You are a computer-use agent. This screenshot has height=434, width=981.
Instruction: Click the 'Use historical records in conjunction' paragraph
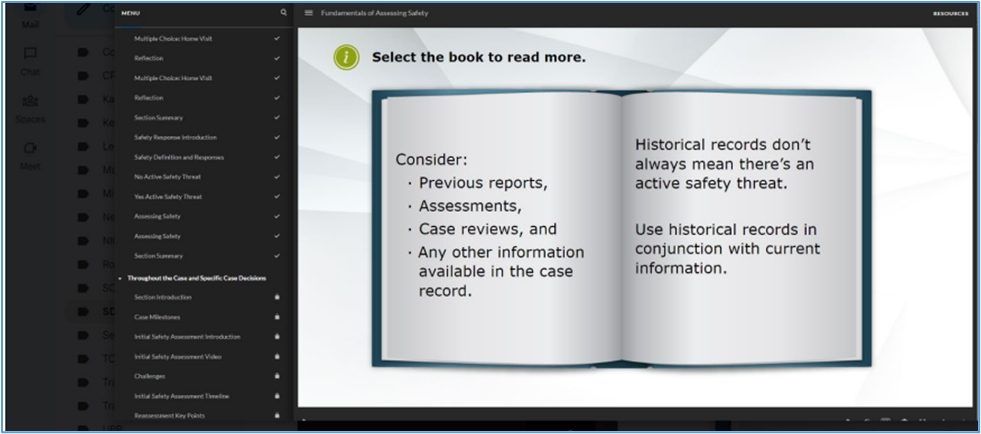727,248
